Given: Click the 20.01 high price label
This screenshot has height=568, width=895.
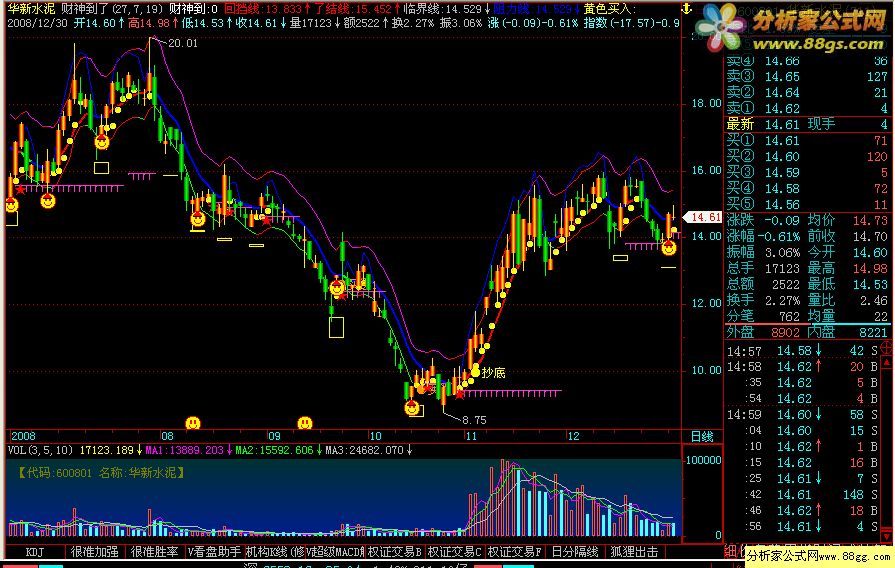Looking at the screenshot, I should click(x=183, y=43).
